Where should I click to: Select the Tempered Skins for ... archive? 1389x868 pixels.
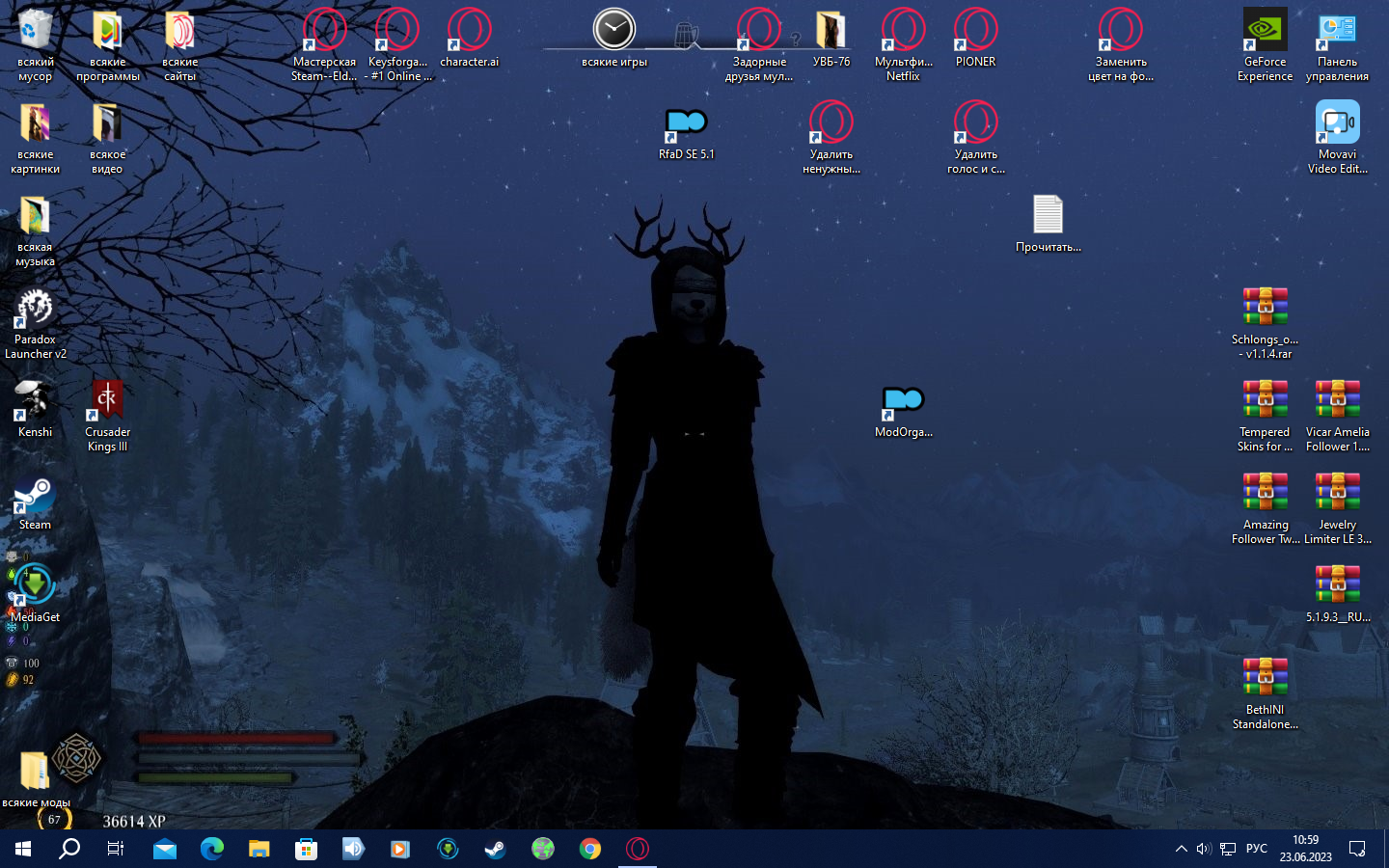point(1265,415)
